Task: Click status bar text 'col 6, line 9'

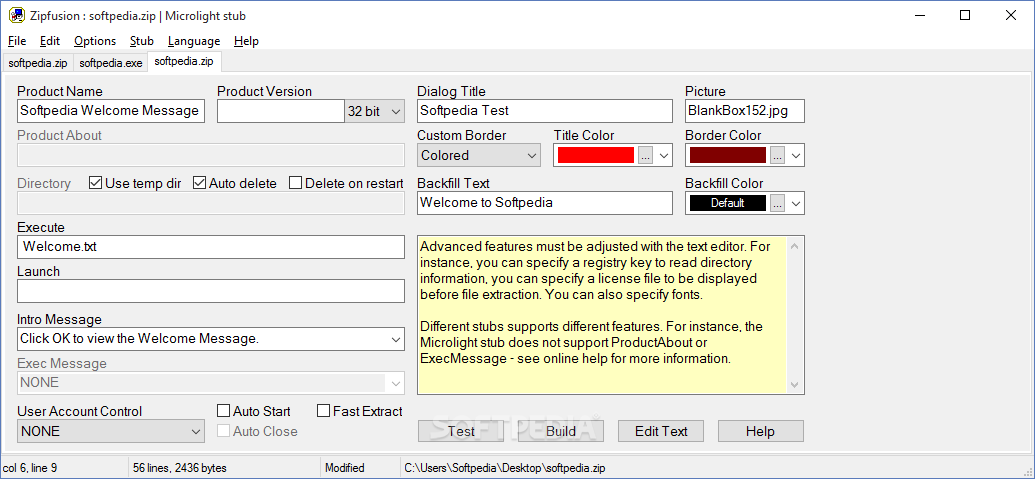Action: point(30,468)
